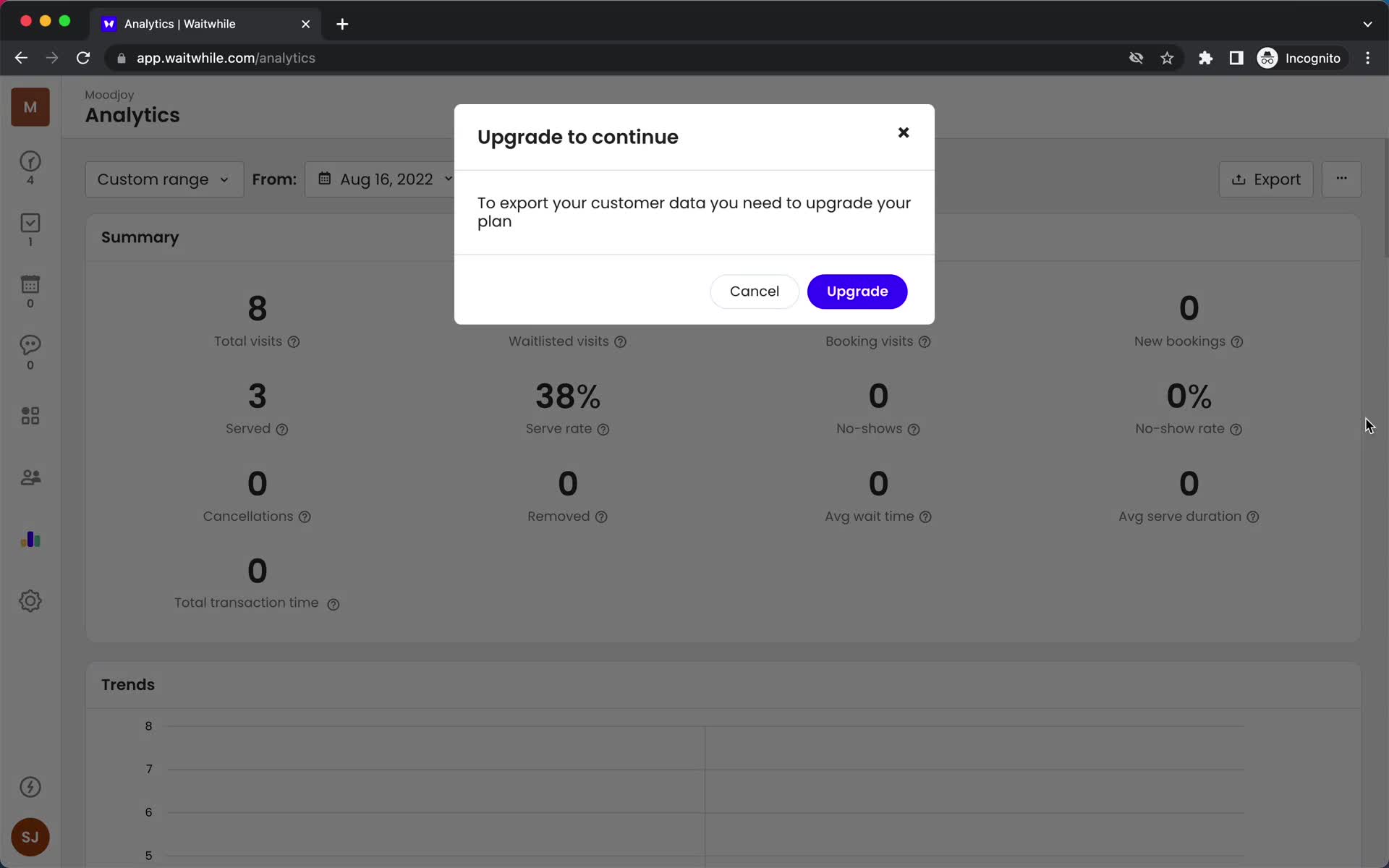1389x868 pixels.
Task: Open the Custom range dropdown
Action: 164,179
